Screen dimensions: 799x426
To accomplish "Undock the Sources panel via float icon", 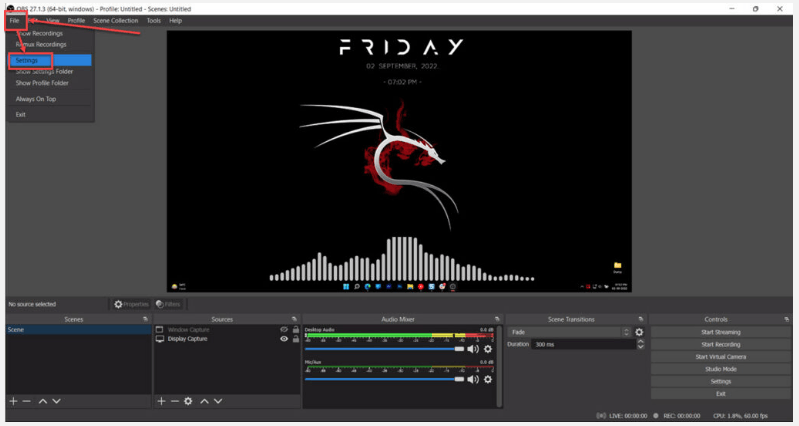I will [x=294, y=319].
